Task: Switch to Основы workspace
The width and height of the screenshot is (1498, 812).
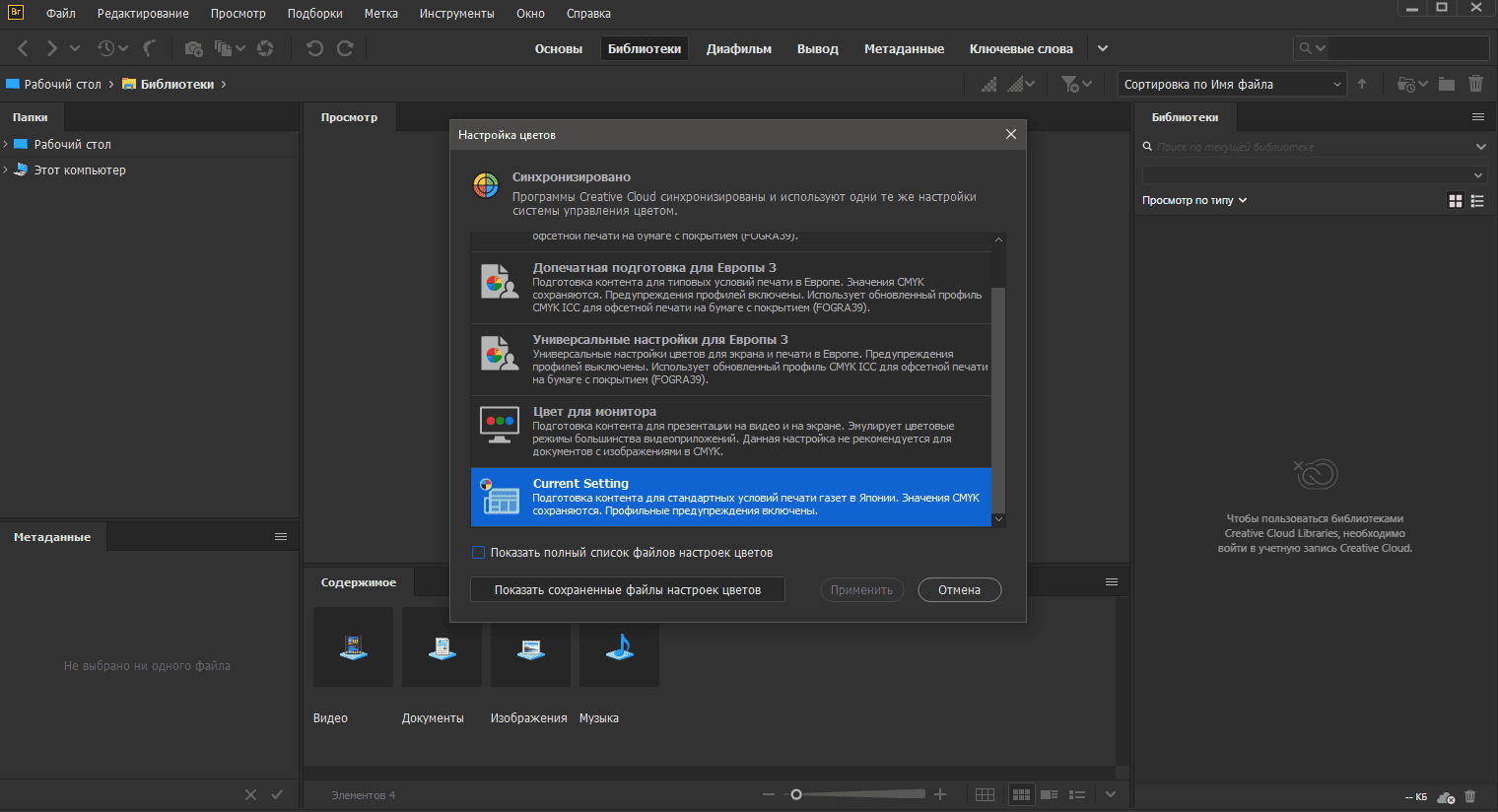Action: 559,49
